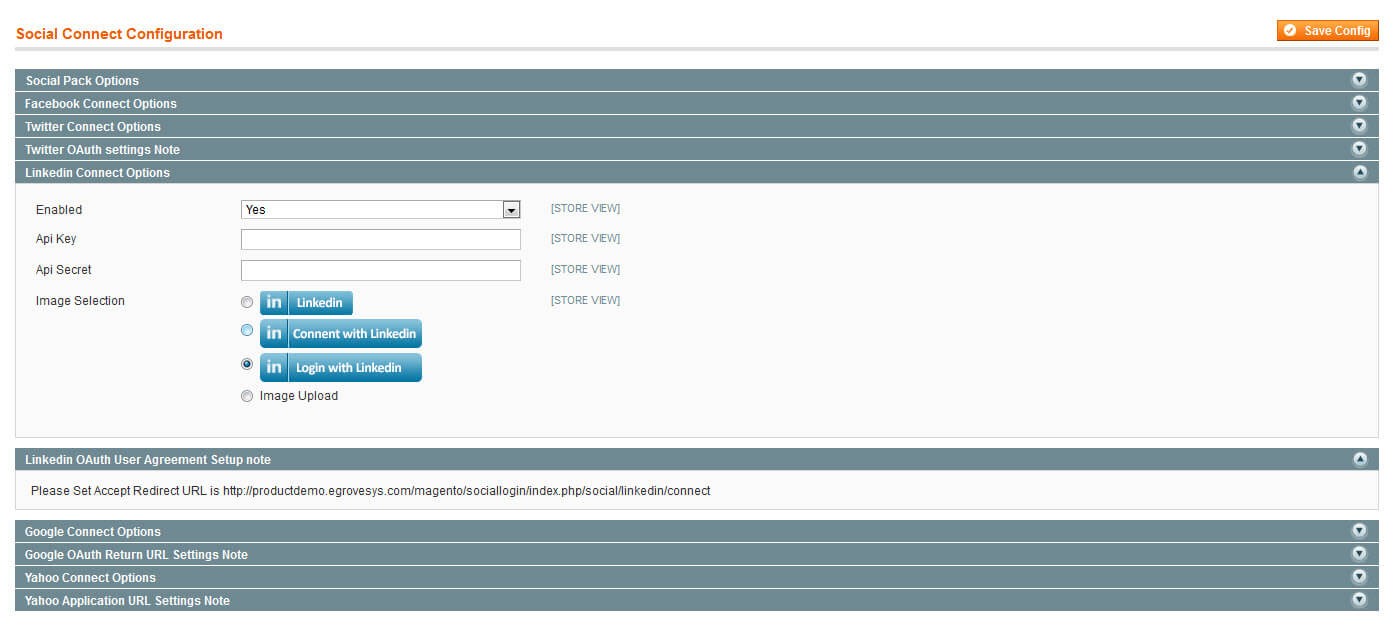The width and height of the screenshot is (1394, 643).
Task: Expand Google OAuth Return URL arrow
Action: 1359,553
